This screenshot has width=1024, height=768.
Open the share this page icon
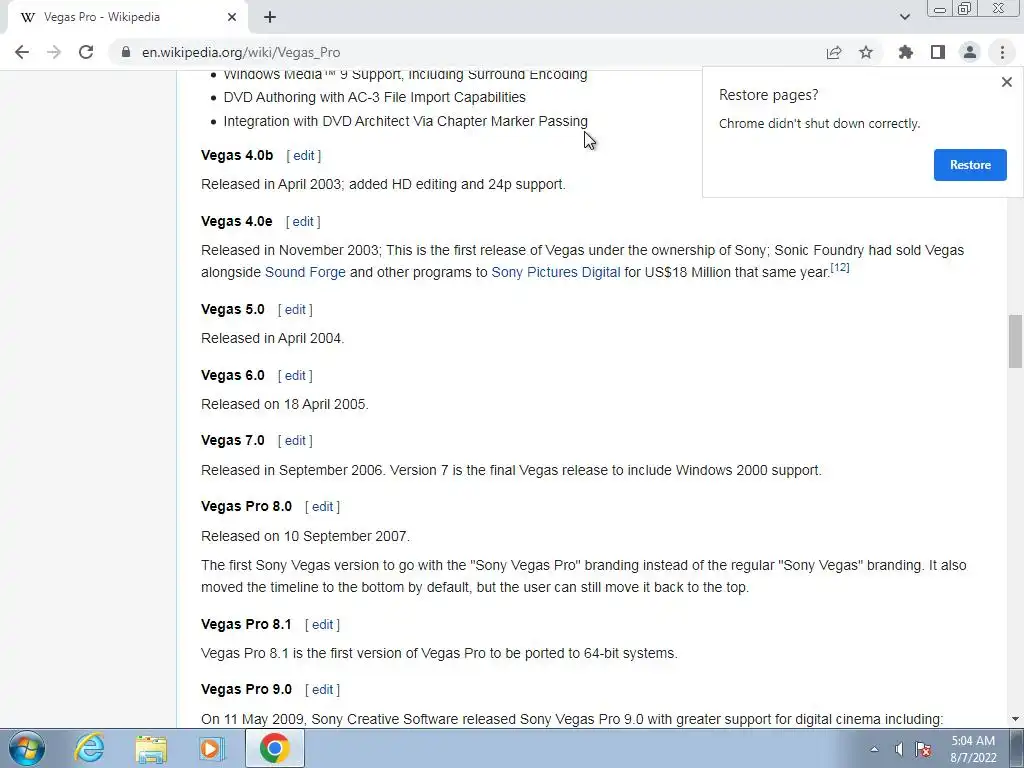(834, 52)
